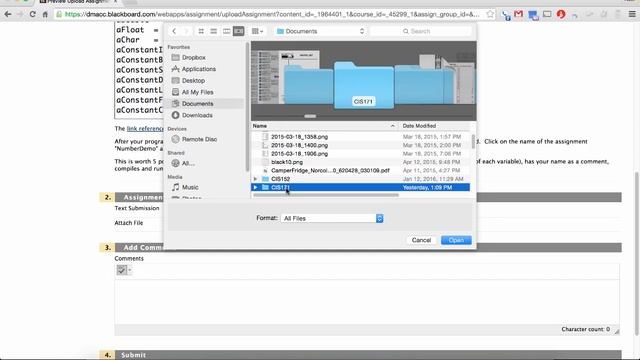Sort files by Date Modified header
The width and height of the screenshot is (640, 360).
[435, 126]
